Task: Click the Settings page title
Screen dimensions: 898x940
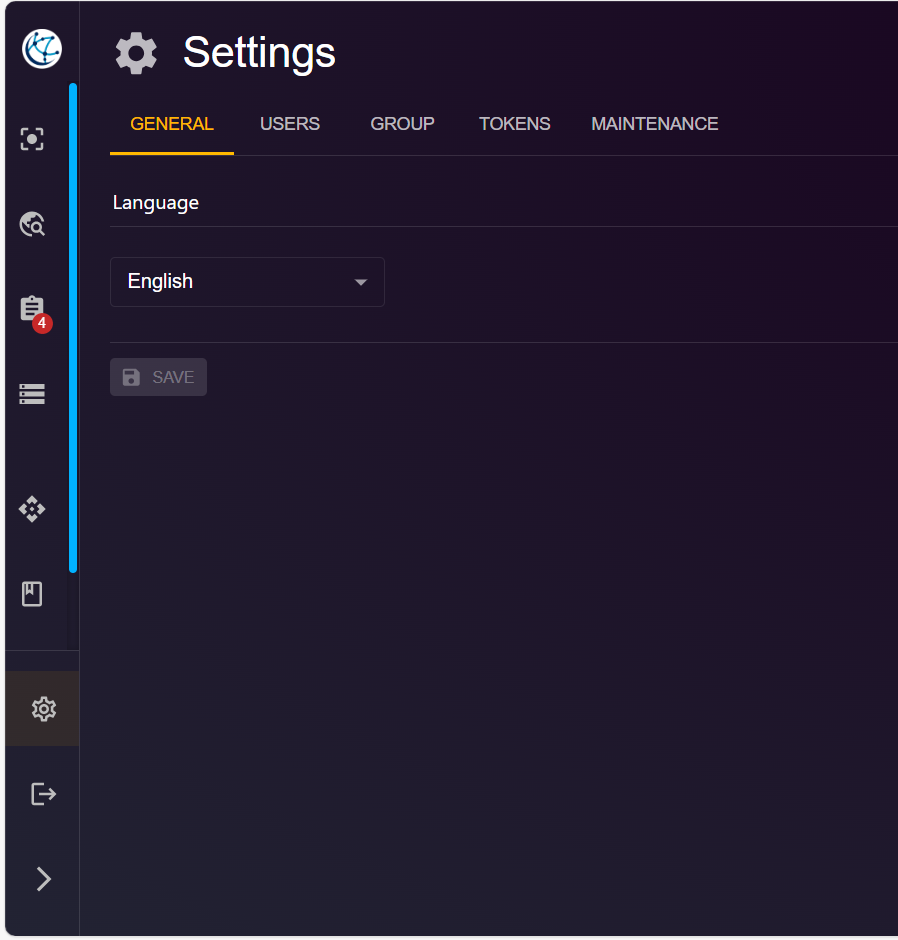Action: (x=259, y=53)
